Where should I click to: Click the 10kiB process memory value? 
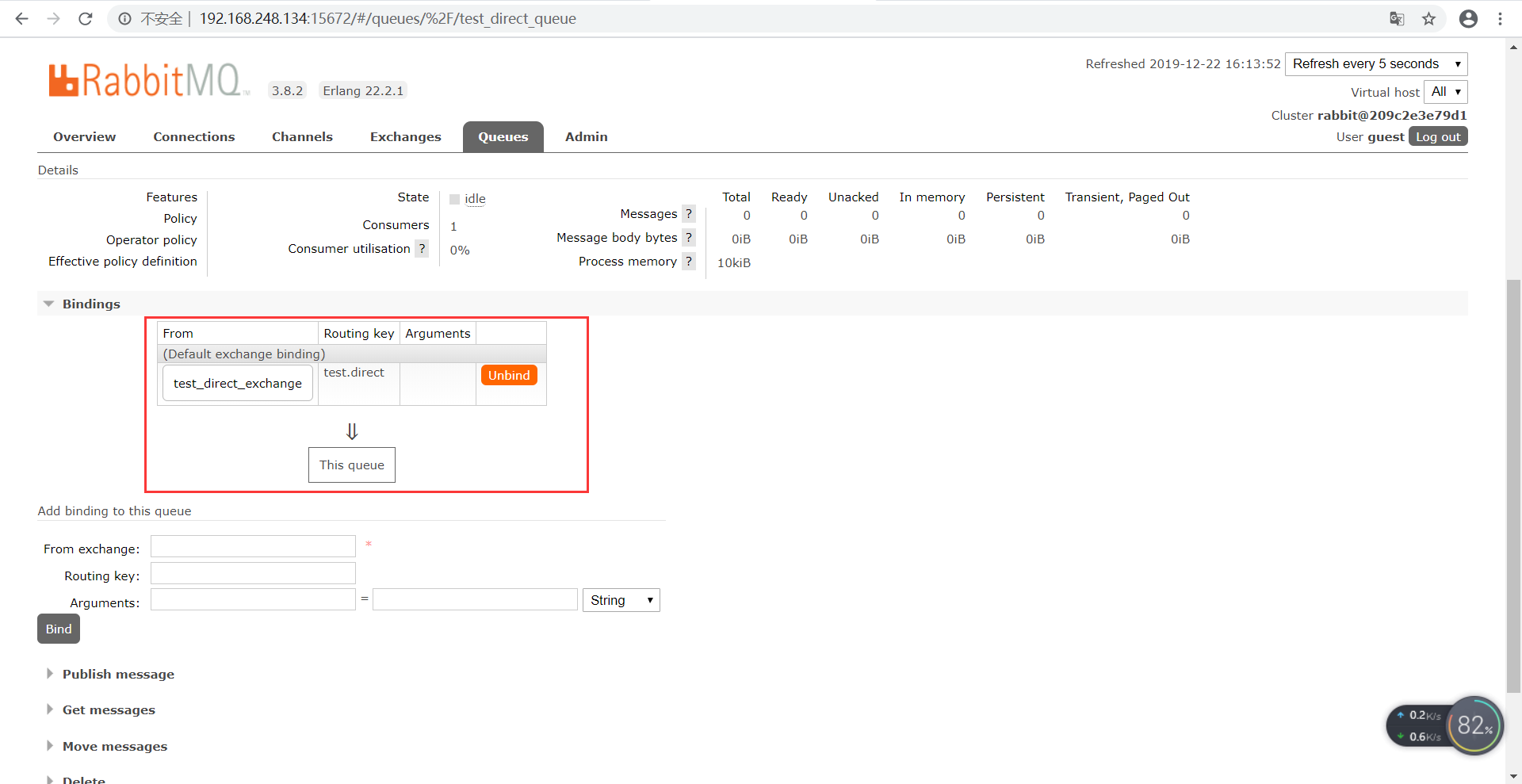[x=734, y=262]
